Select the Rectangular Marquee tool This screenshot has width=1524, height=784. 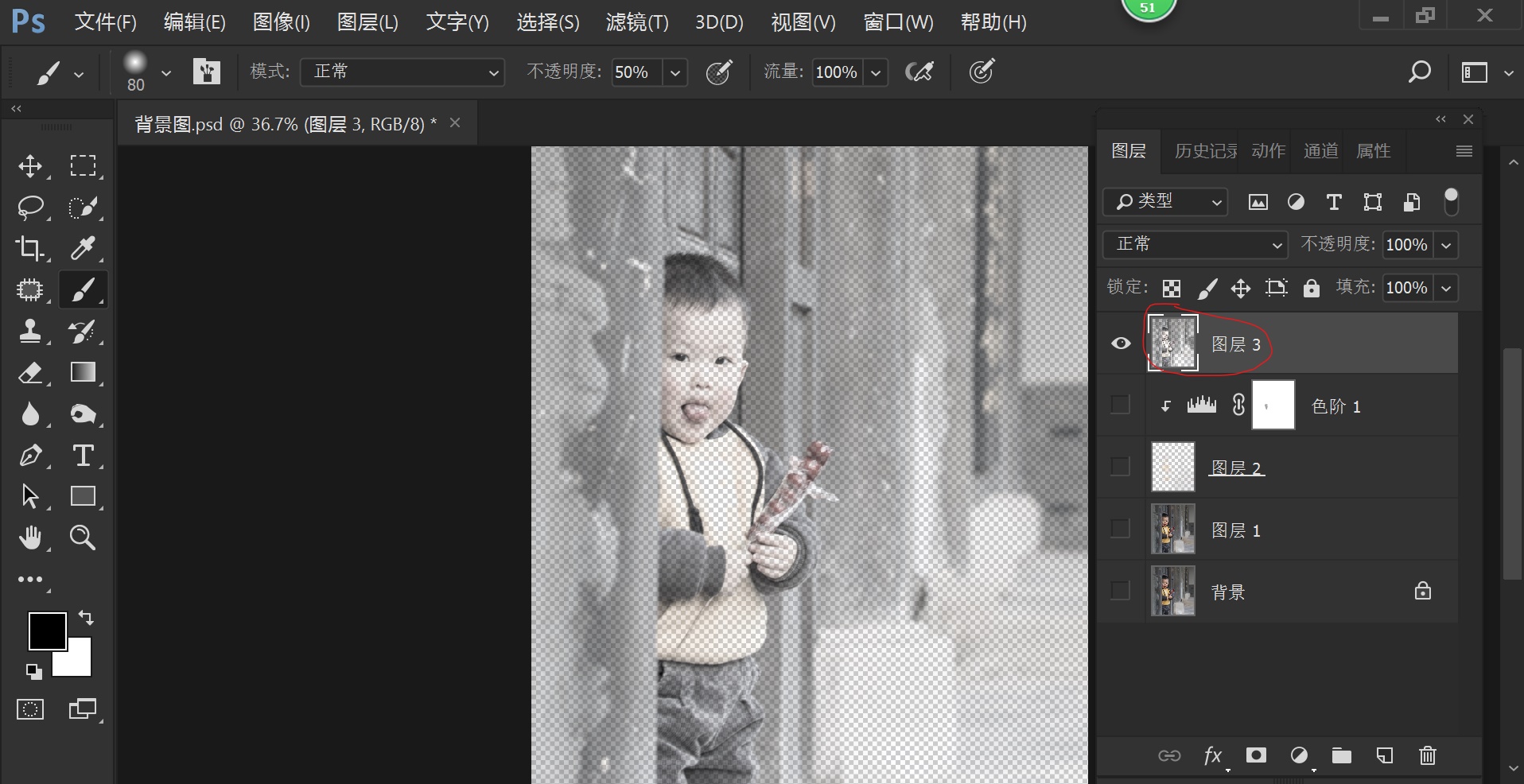click(x=83, y=165)
